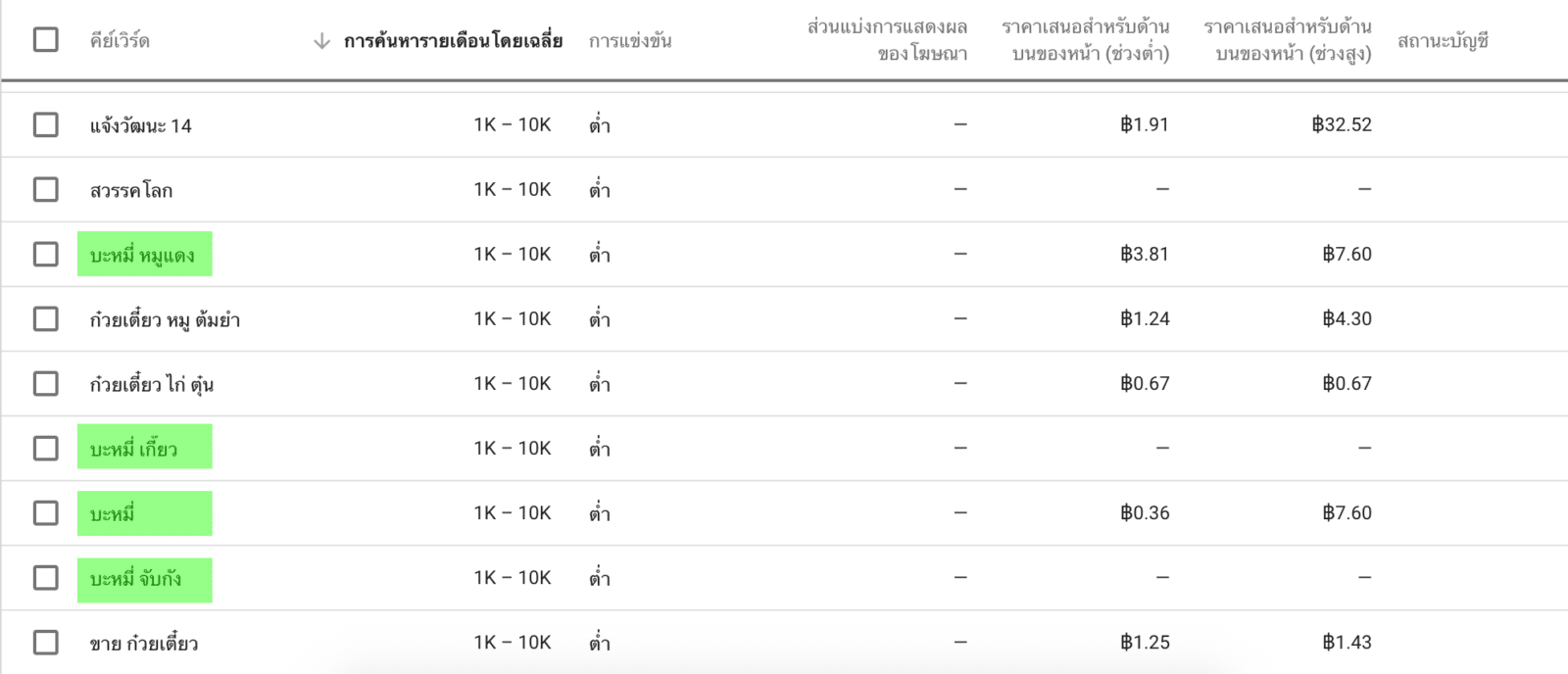Open the keyword ขาย ก๋วยเตี๋ยว
Screen dimensions: 1568x674
(144, 644)
